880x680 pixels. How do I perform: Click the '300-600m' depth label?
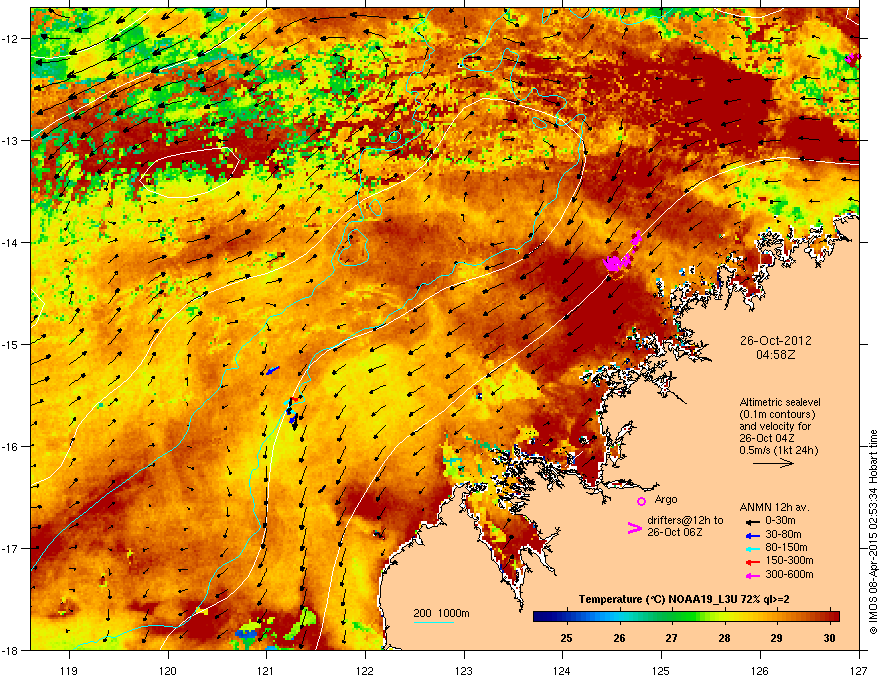click(x=789, y=575)
